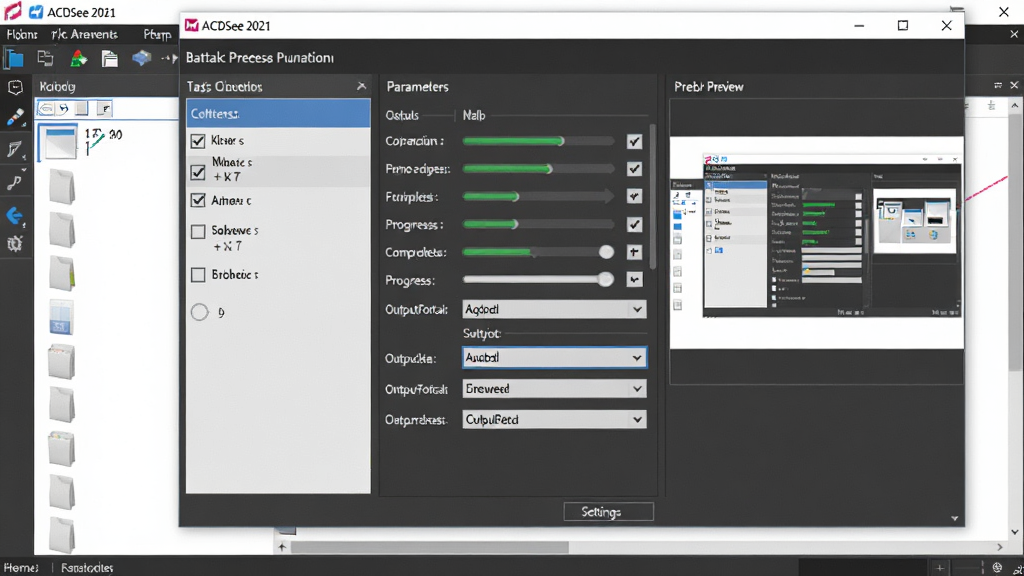This screenshot has width=1024, height=576.
Task: Click the pin icon on the right panel header
Action: pyautogui.click(x=998, y=86)
